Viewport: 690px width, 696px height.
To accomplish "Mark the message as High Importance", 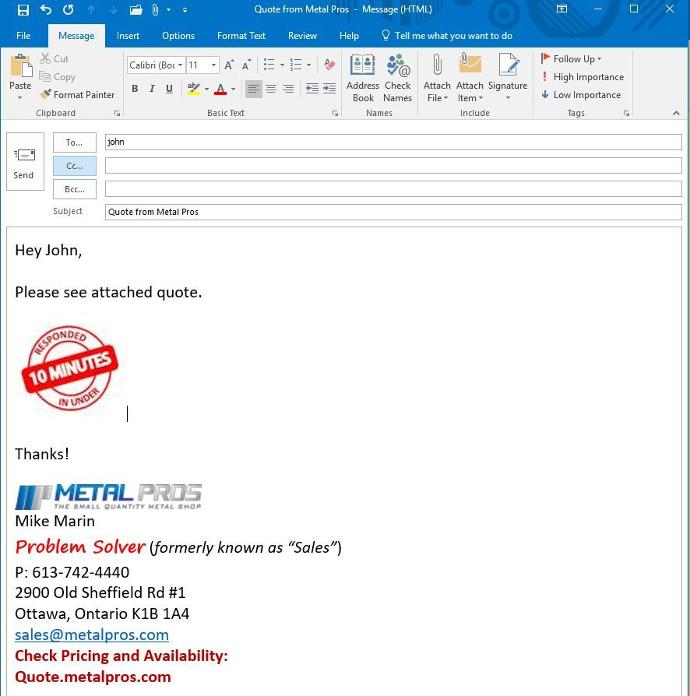I will [x=582, y=77].
